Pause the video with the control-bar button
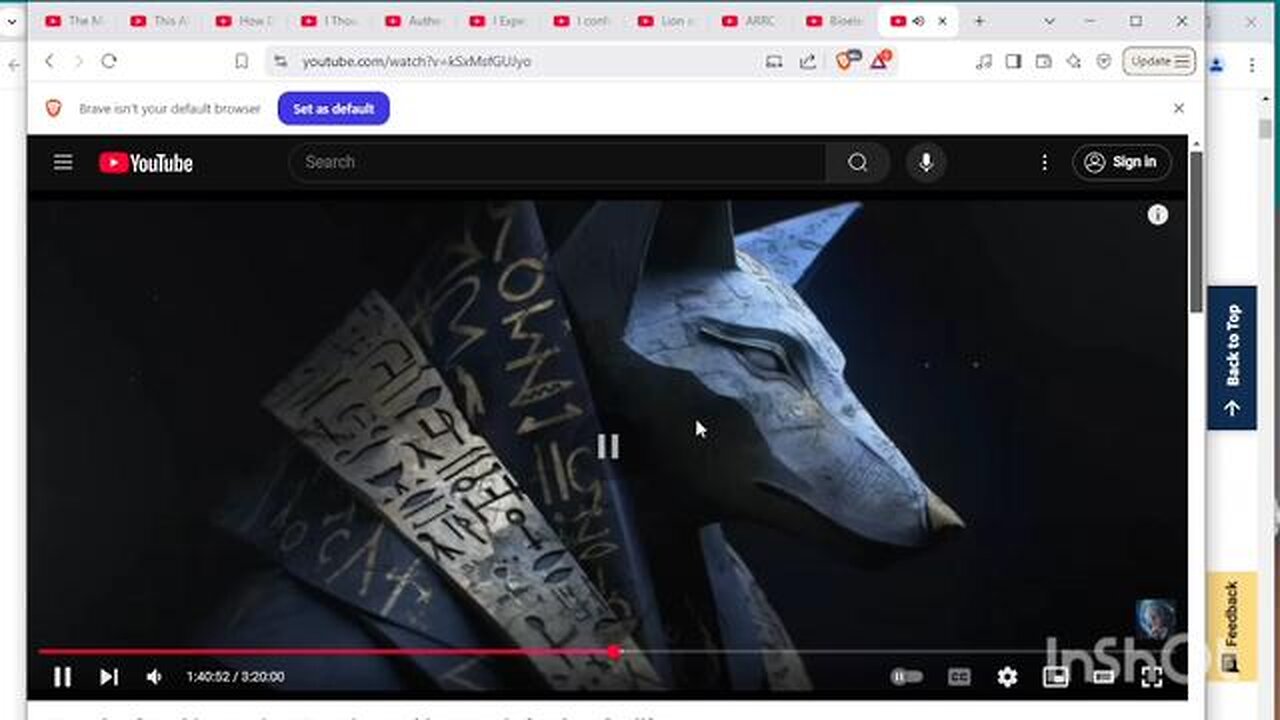This screenshot has height=720, width=1280. coord(62,677)
